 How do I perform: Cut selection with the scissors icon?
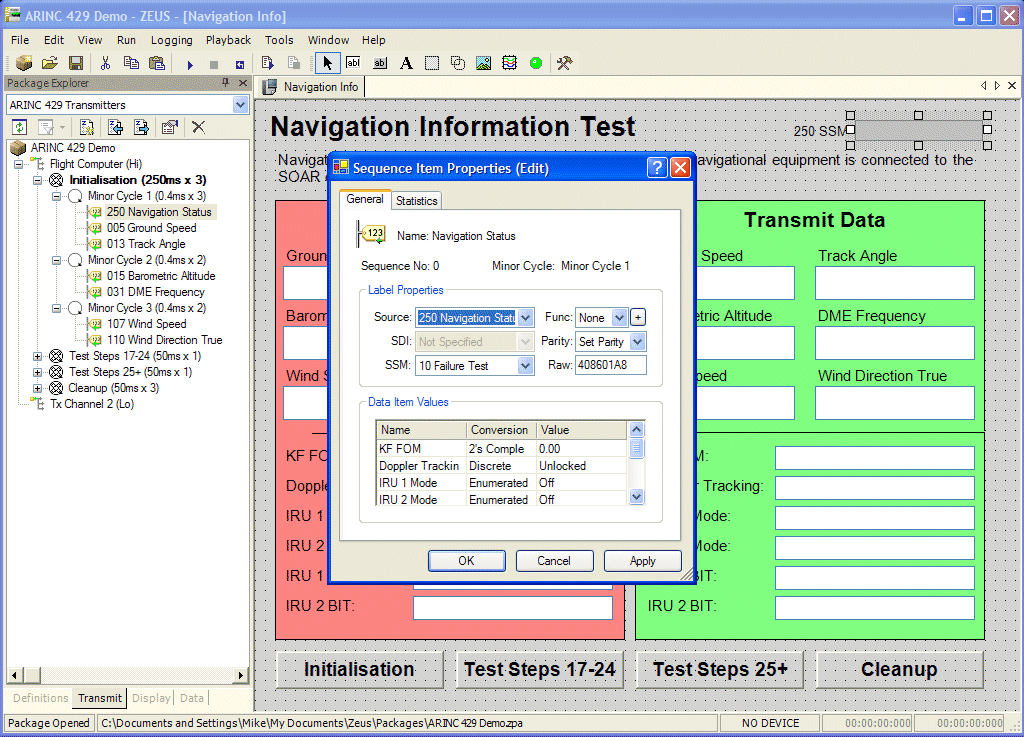[105, 63]
